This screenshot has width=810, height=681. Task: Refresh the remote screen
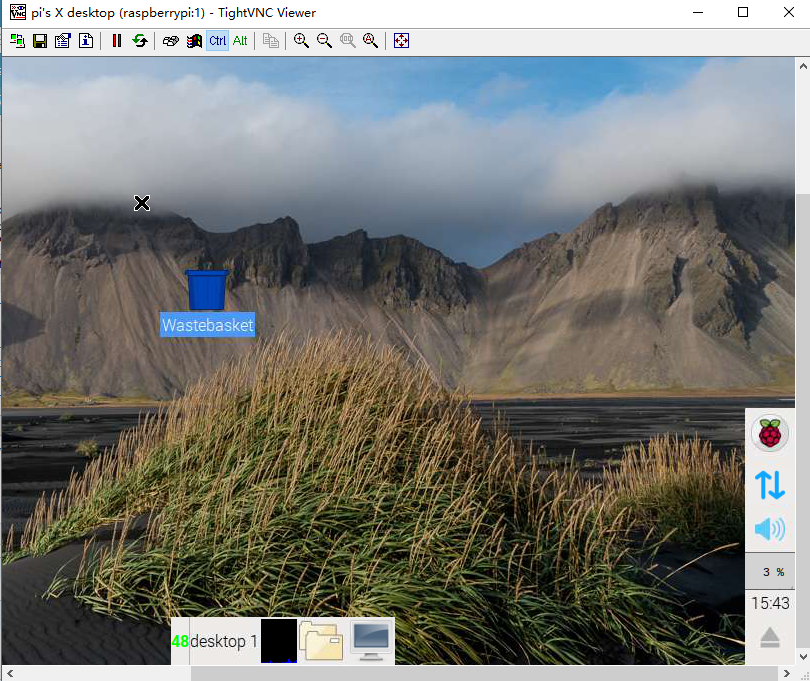point(139,41)
